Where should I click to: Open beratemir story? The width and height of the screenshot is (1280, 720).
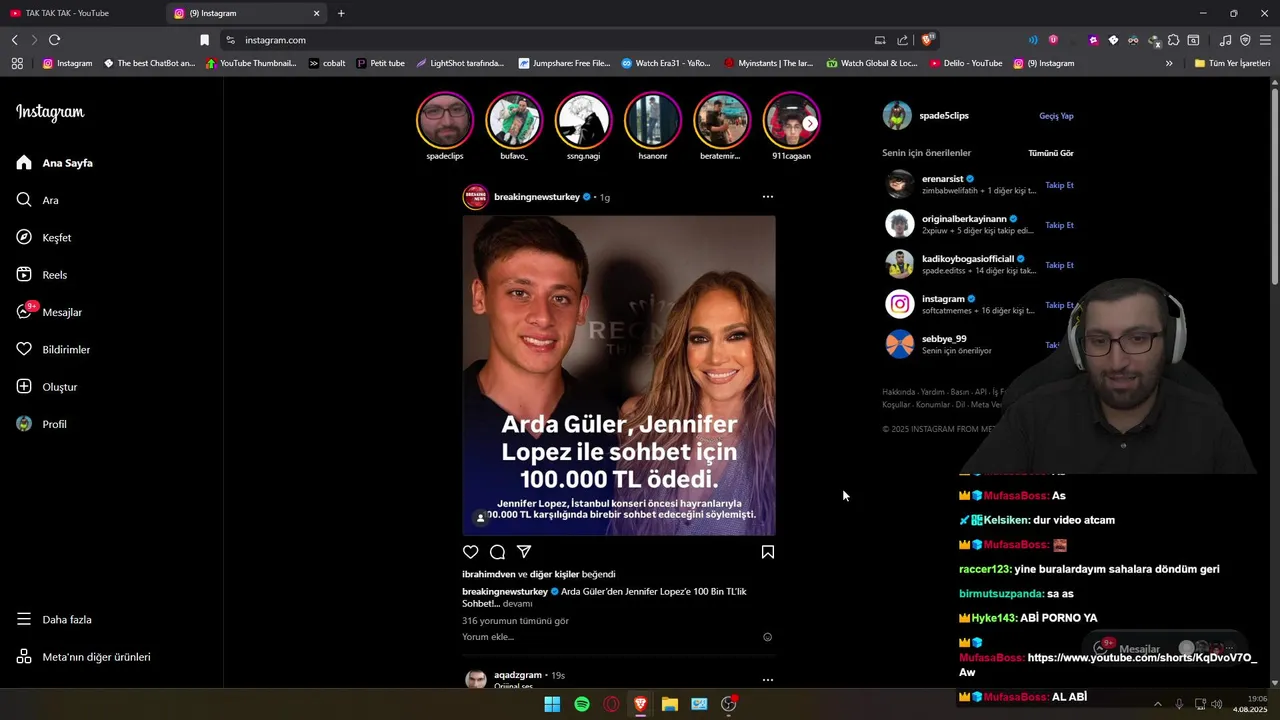point(721,120)
